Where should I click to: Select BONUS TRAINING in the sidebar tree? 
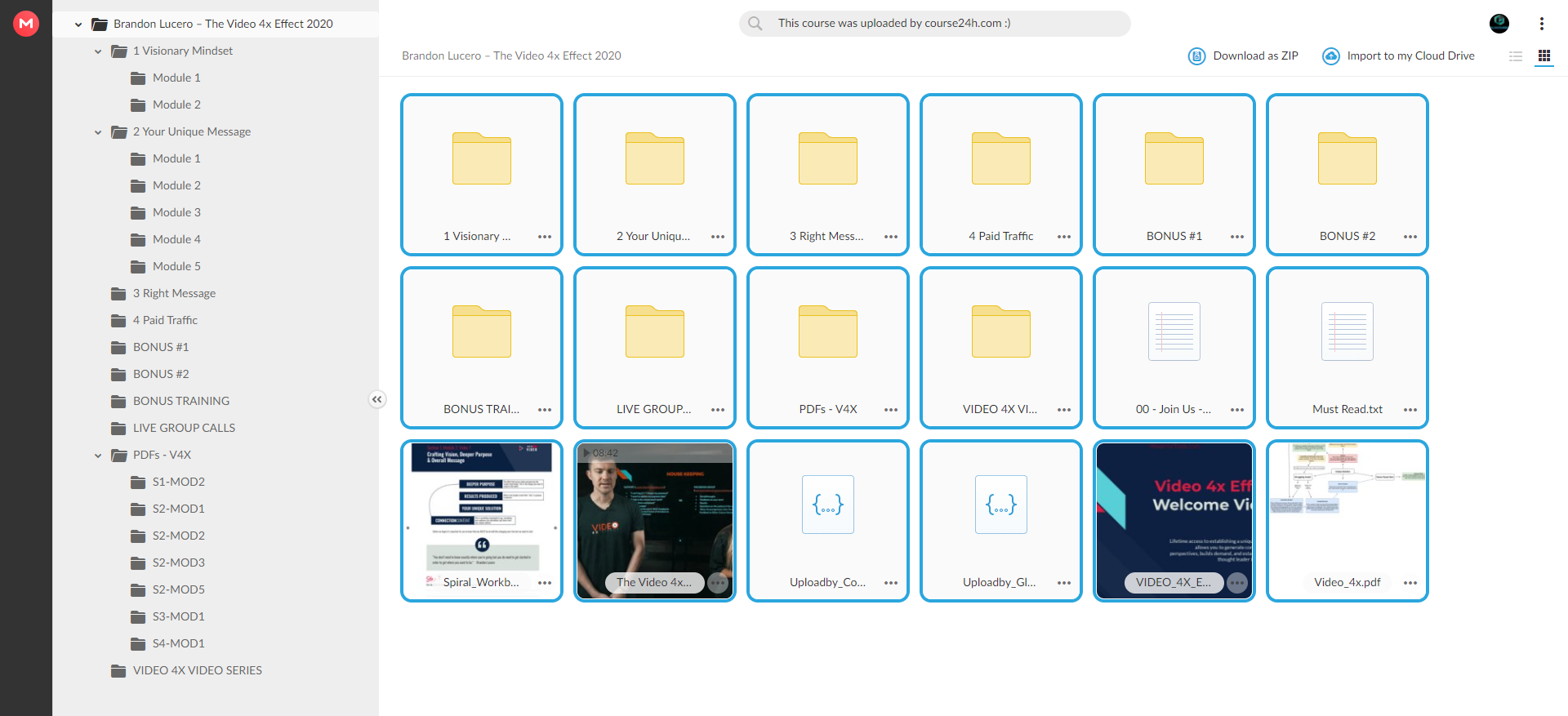[x=181, y=401]
